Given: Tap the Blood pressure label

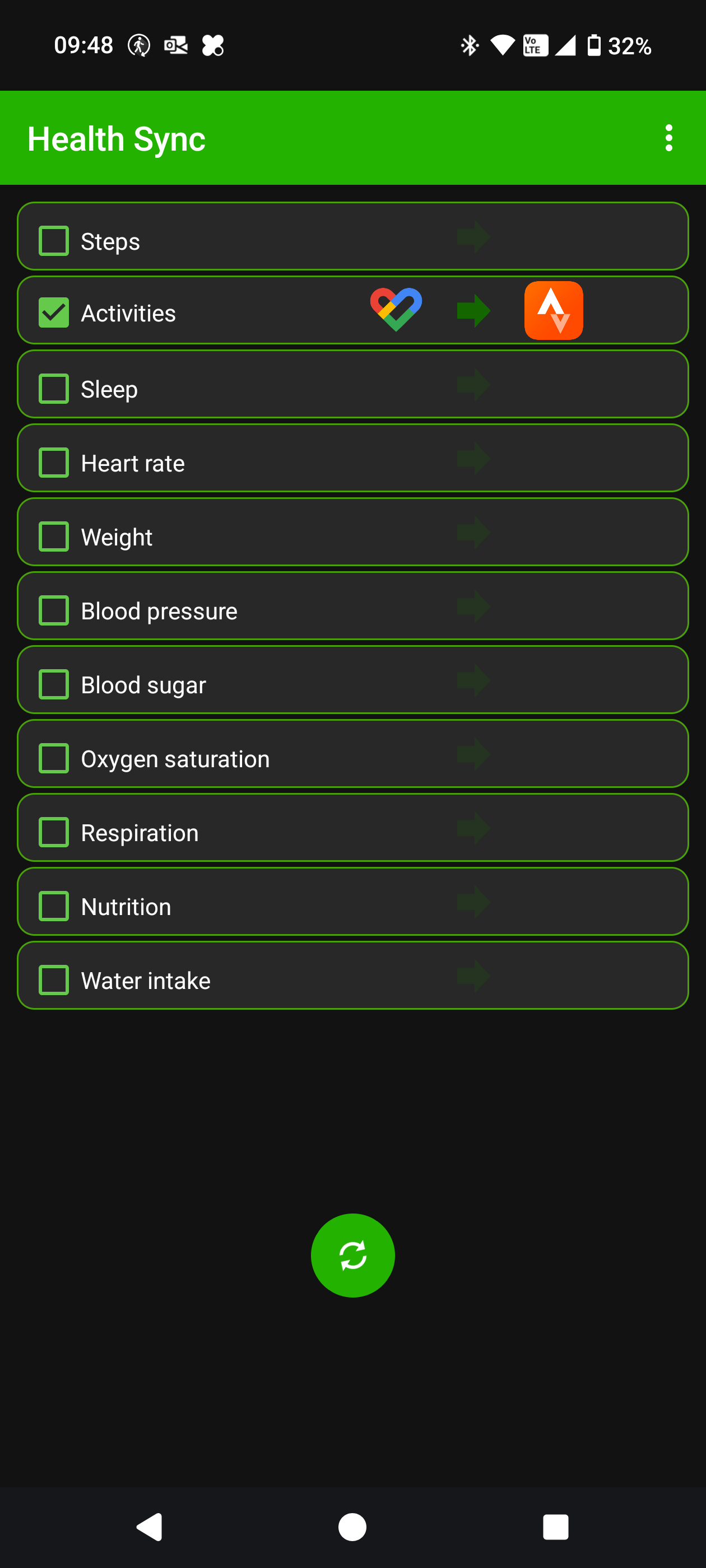Looking at the screenshot, I should point(159,611).
